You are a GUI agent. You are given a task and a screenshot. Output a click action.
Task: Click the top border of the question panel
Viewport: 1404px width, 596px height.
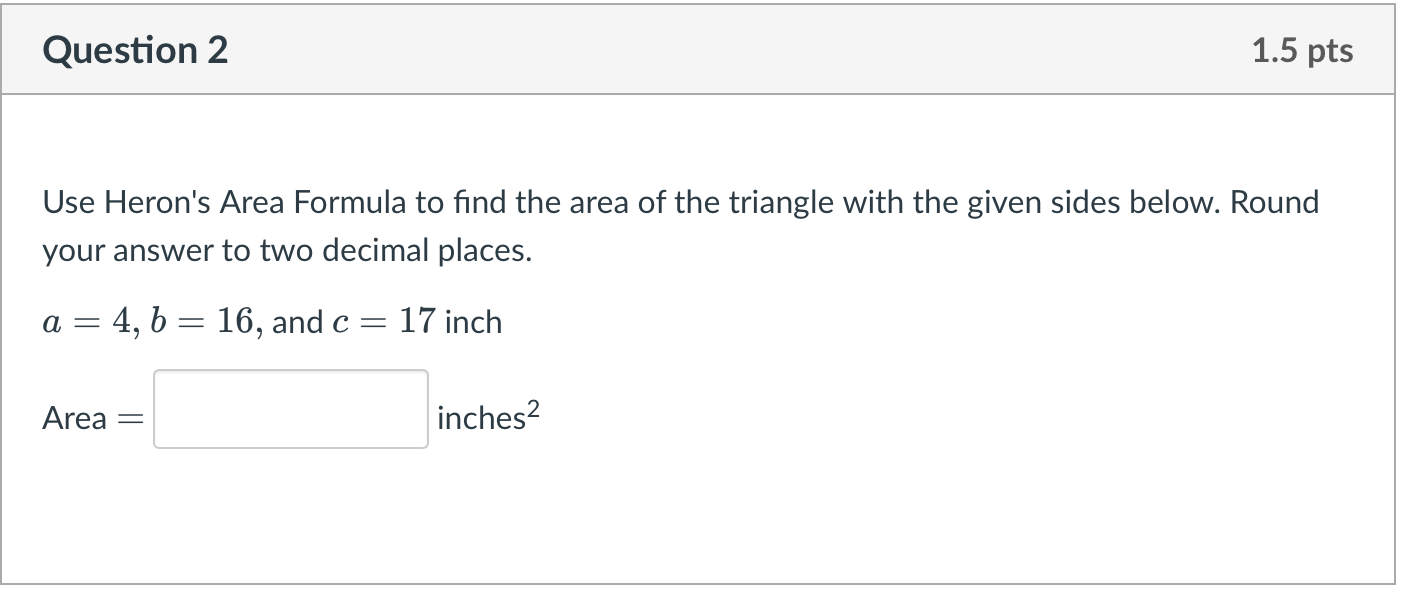click(700, 5)
